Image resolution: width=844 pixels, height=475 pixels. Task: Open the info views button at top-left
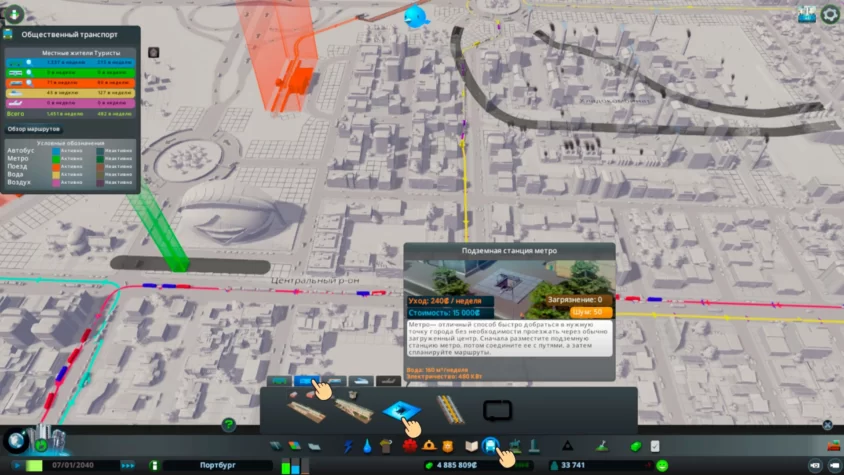coord(13,14)
